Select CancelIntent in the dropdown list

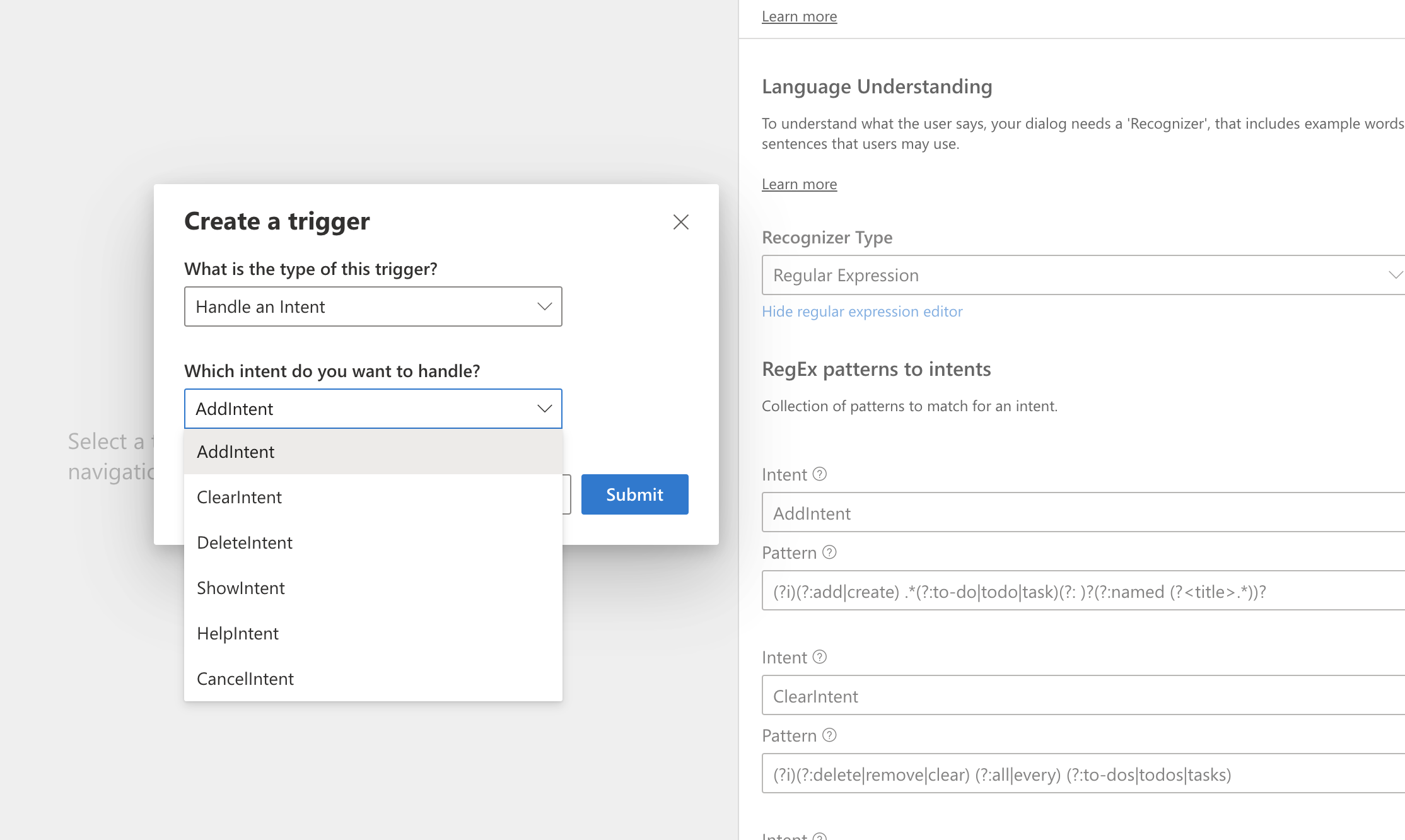click(373, 679)
